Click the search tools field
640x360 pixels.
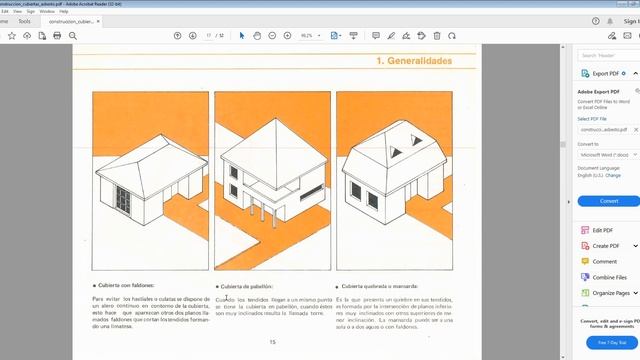pyautogui.click(x=609, y=56)
